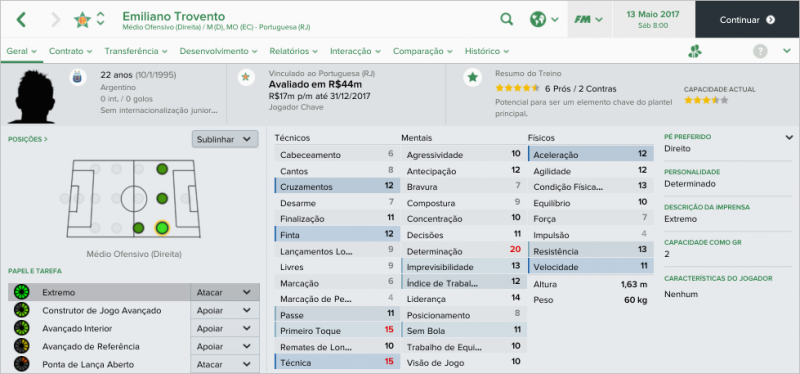Click the Continuar button
Image resolution: width=800 pixels, height=374 pixels.
click(x=747, y=19)
